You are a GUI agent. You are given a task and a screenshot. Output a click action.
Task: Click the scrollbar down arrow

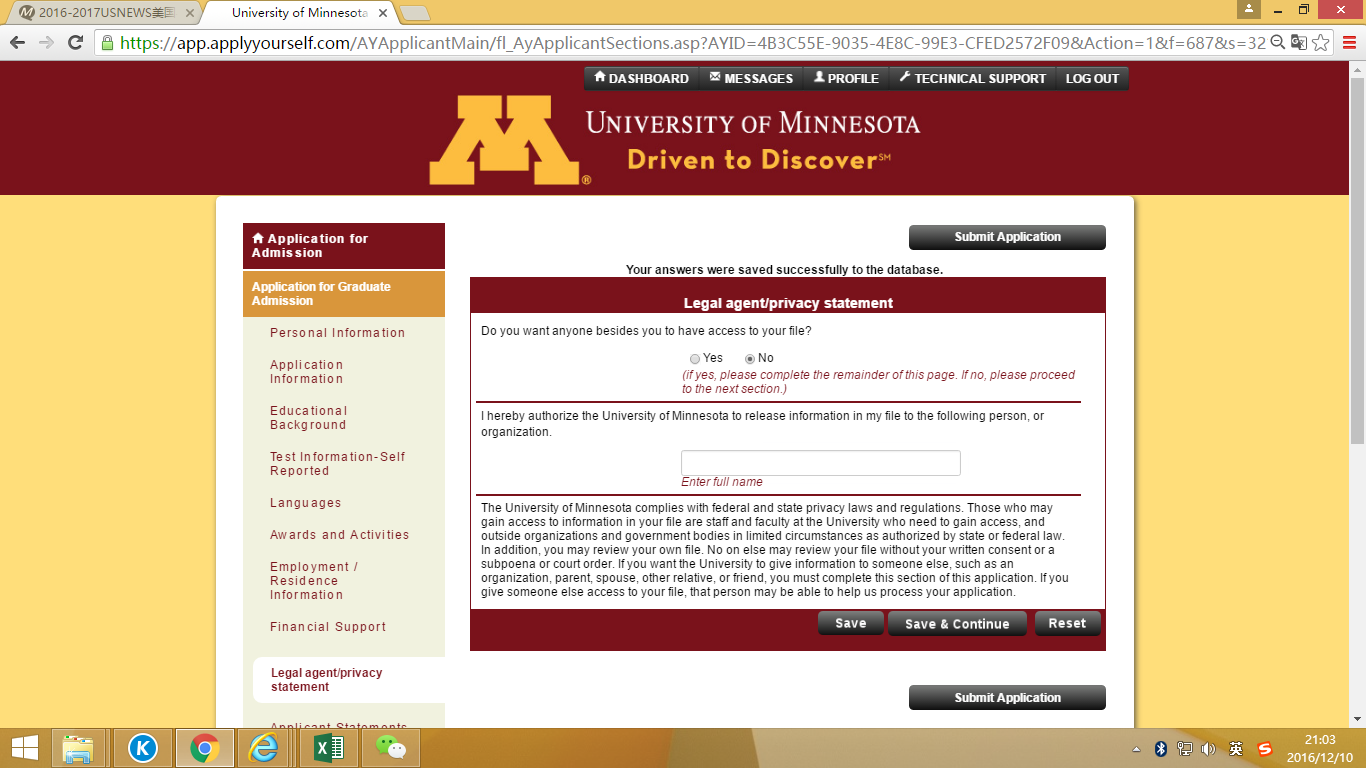click(x=1357, y=718)
